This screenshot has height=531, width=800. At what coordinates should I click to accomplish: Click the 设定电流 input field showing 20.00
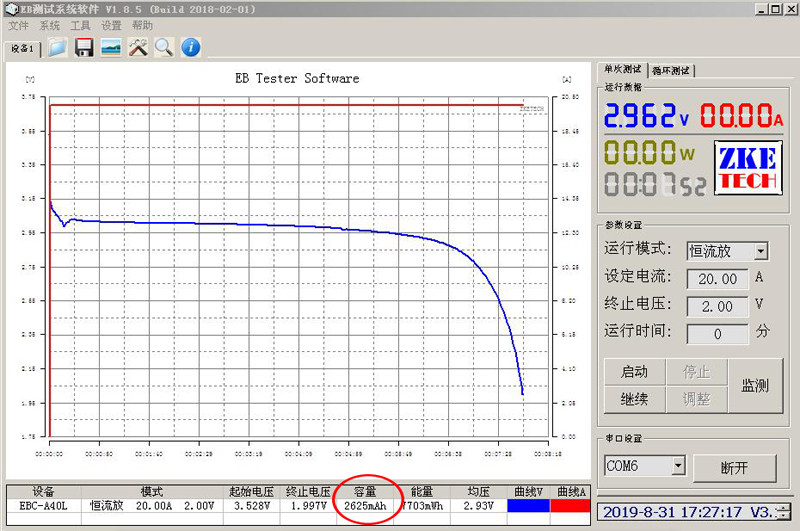[x=717, y=279]
